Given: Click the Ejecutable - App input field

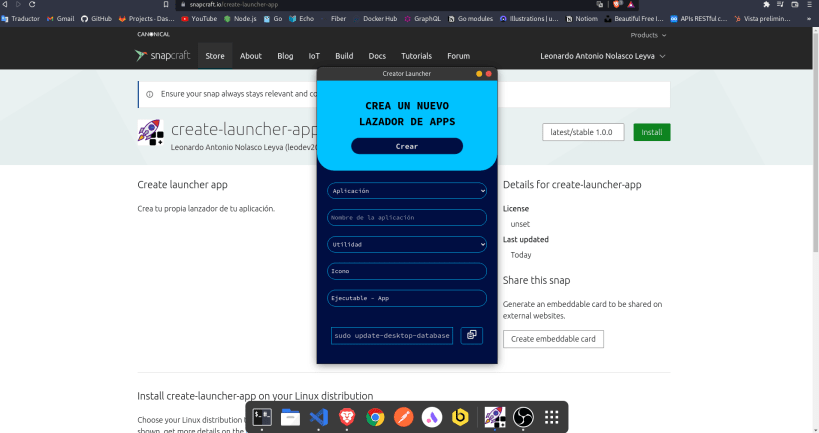Looking at the screenshot, I should (407, 298).
